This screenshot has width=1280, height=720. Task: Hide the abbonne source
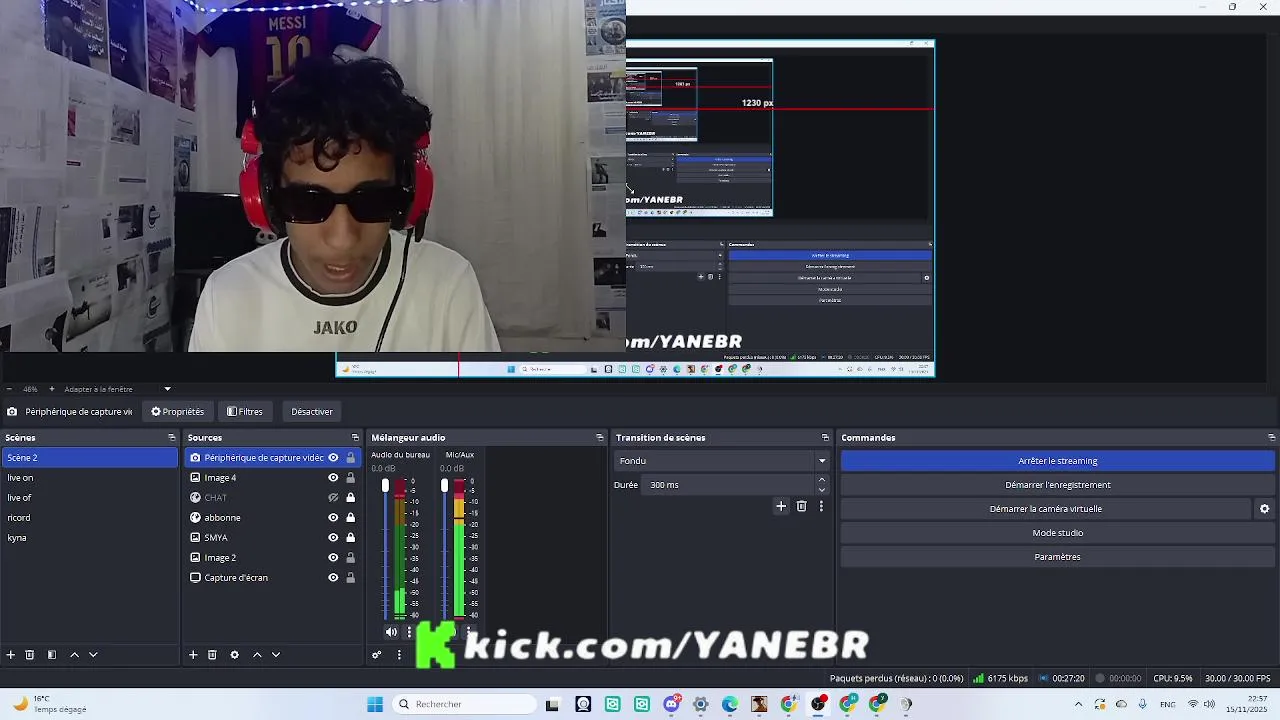coord(333,518)
